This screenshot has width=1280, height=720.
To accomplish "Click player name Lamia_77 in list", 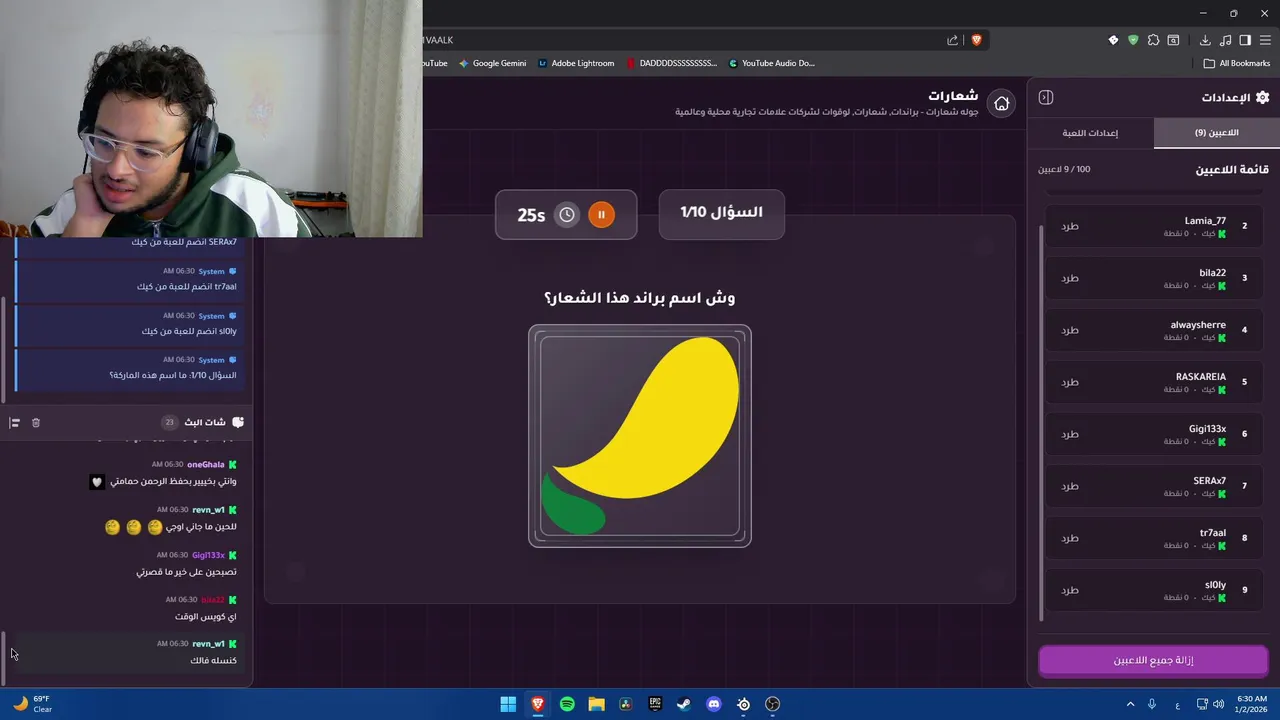I will 1205,221.
